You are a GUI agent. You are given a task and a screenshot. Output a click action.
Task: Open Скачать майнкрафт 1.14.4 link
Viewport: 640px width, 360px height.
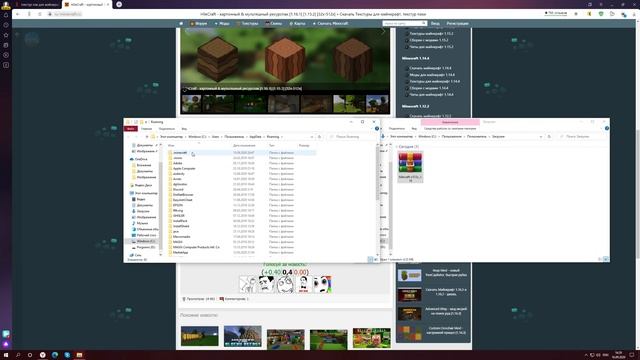click(x=430, y=68)
